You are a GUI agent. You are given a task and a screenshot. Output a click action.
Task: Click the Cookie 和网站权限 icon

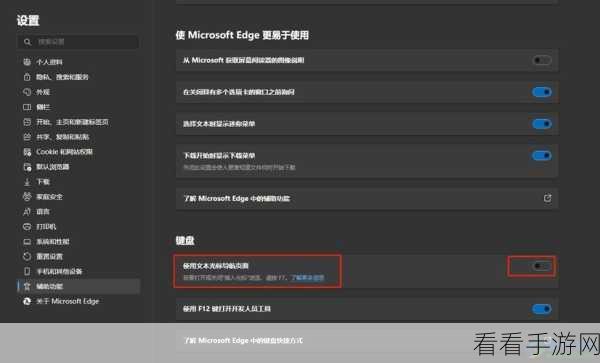click(x=27, y=152)
